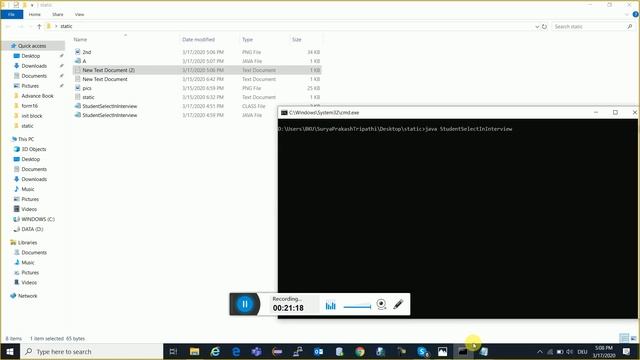
Task: Open the form16 folder
Action: tap(29, 106)
